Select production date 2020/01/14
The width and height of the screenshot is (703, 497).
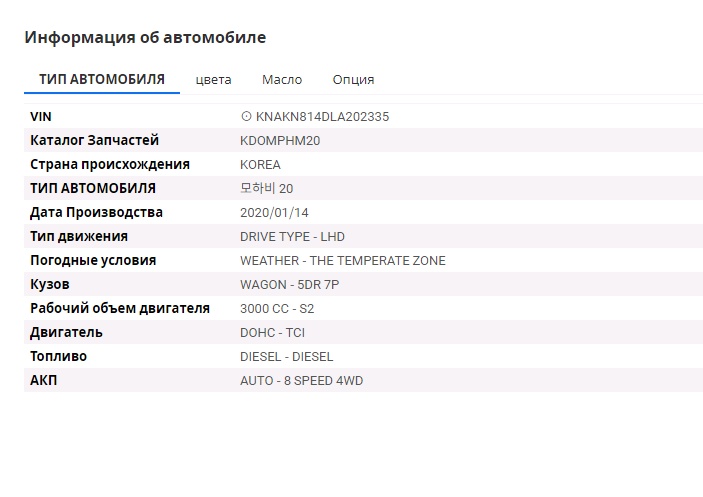click(x=274, y=212)
